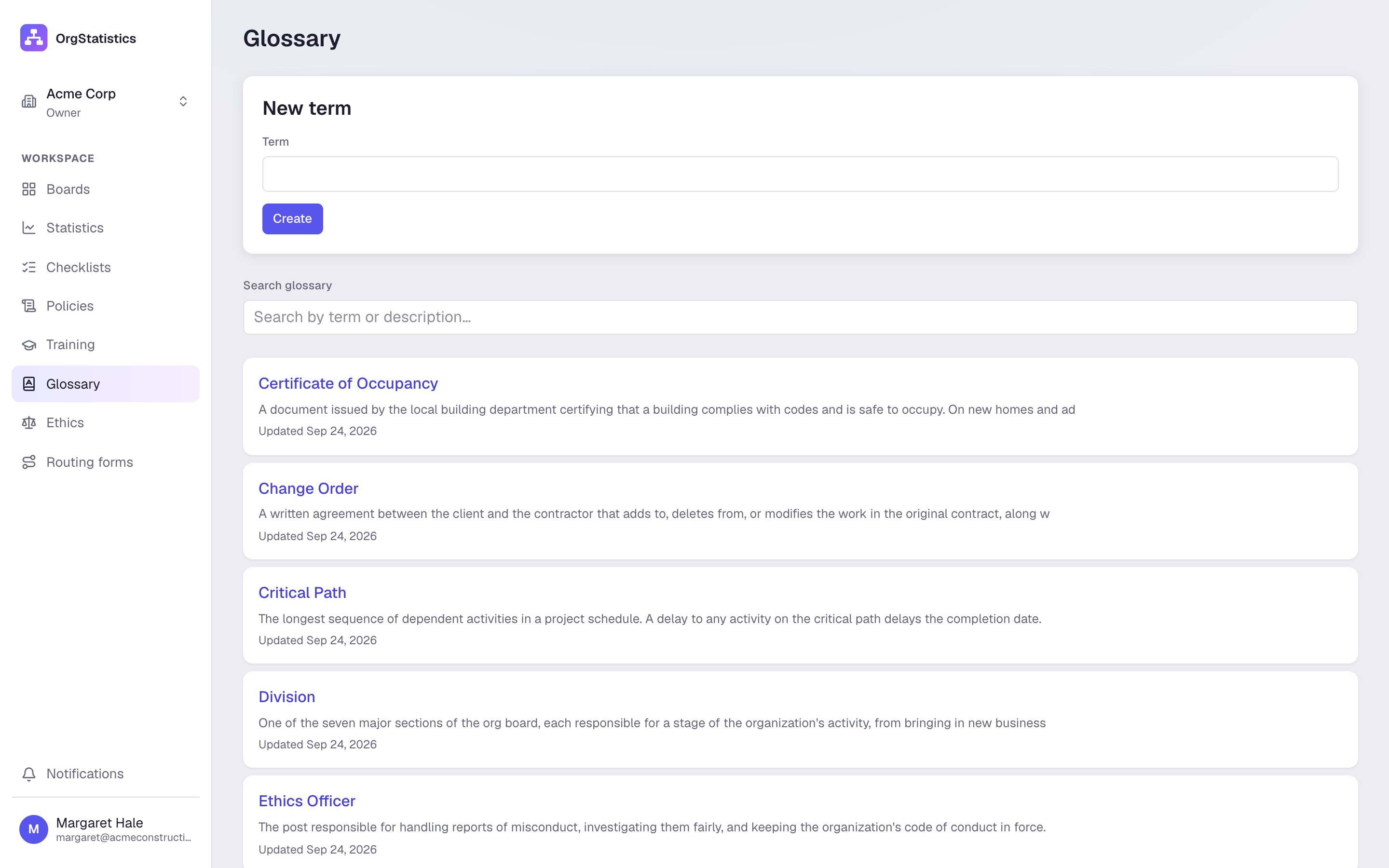Go to the Statistics page
Image resolution: width=1389 pixels, height=868 pixels.
(106, 228)
